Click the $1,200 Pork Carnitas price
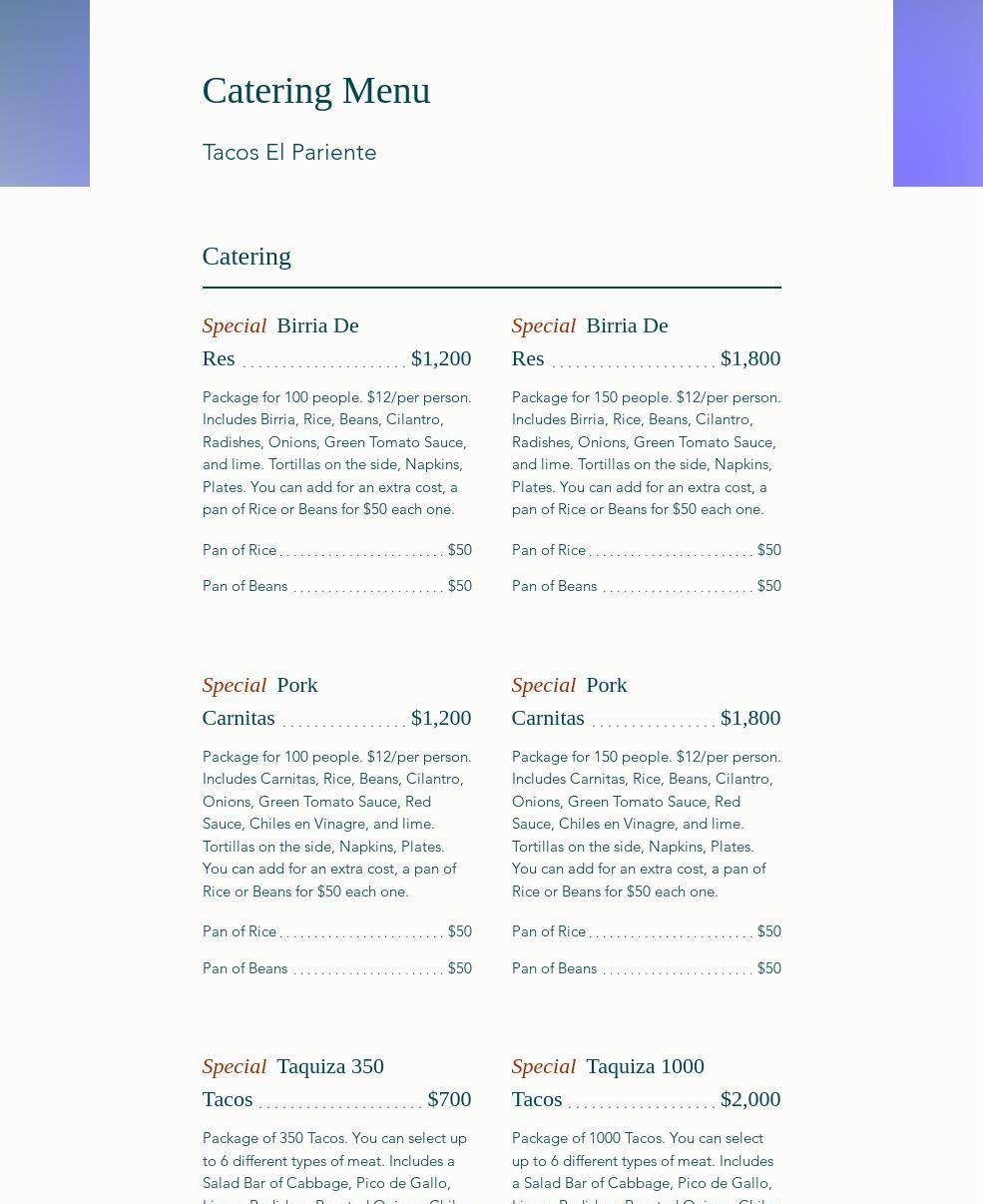This screenshot has height=1204, width=983. (x=440, y=718)
